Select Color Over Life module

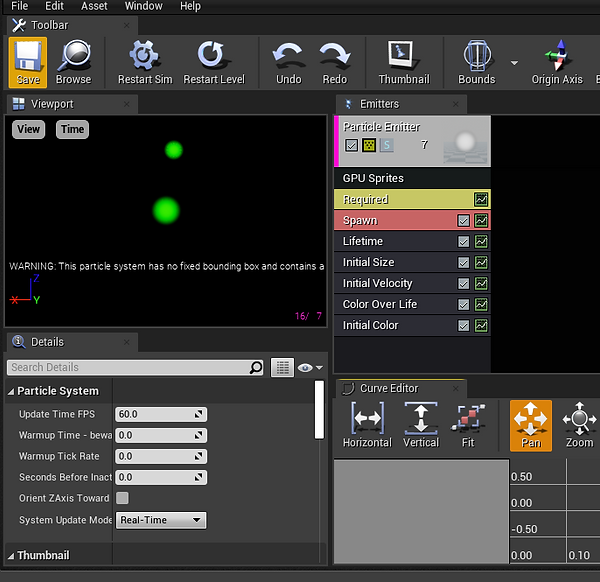tap(412, 305)
